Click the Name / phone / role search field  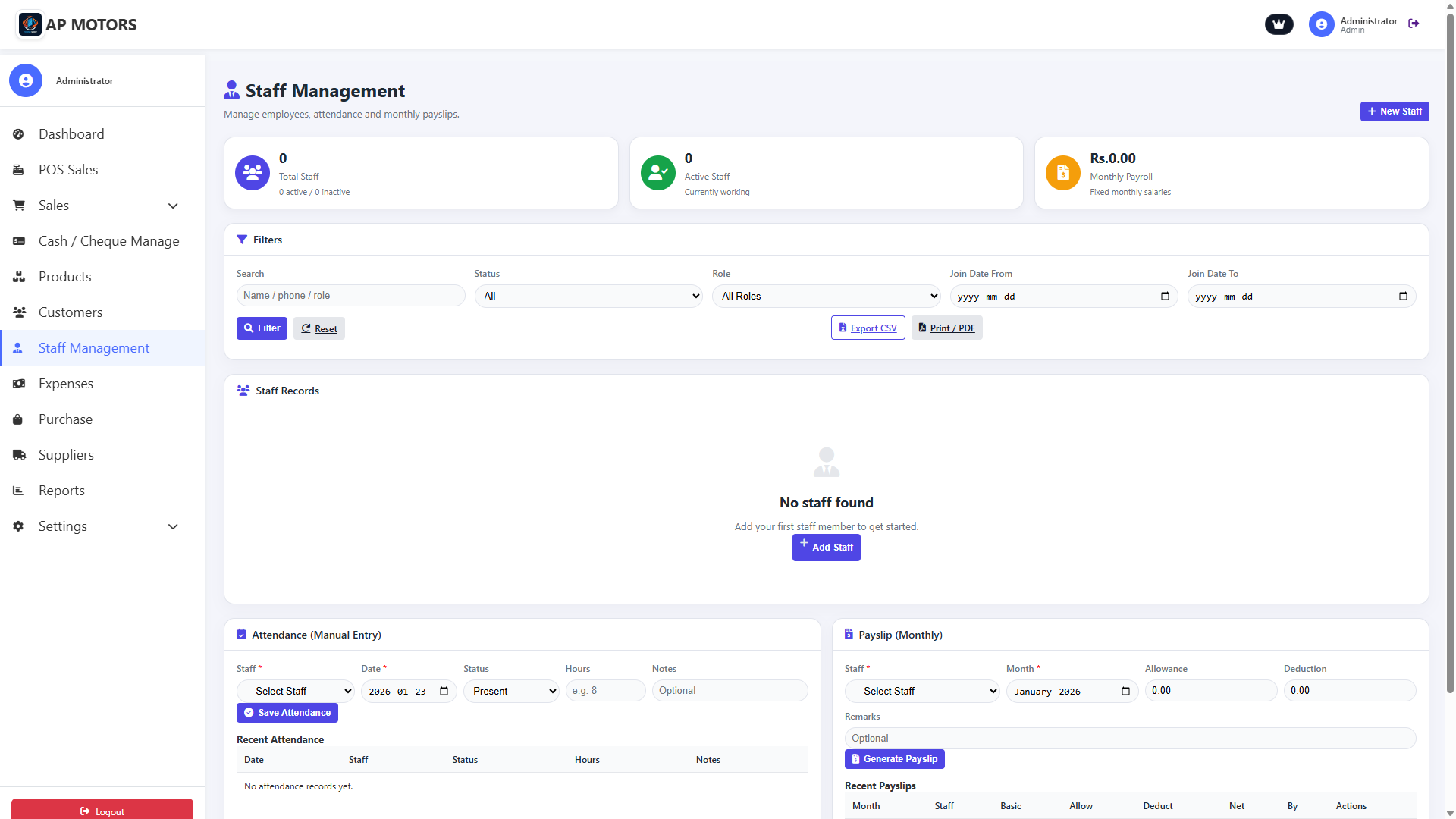350,296
